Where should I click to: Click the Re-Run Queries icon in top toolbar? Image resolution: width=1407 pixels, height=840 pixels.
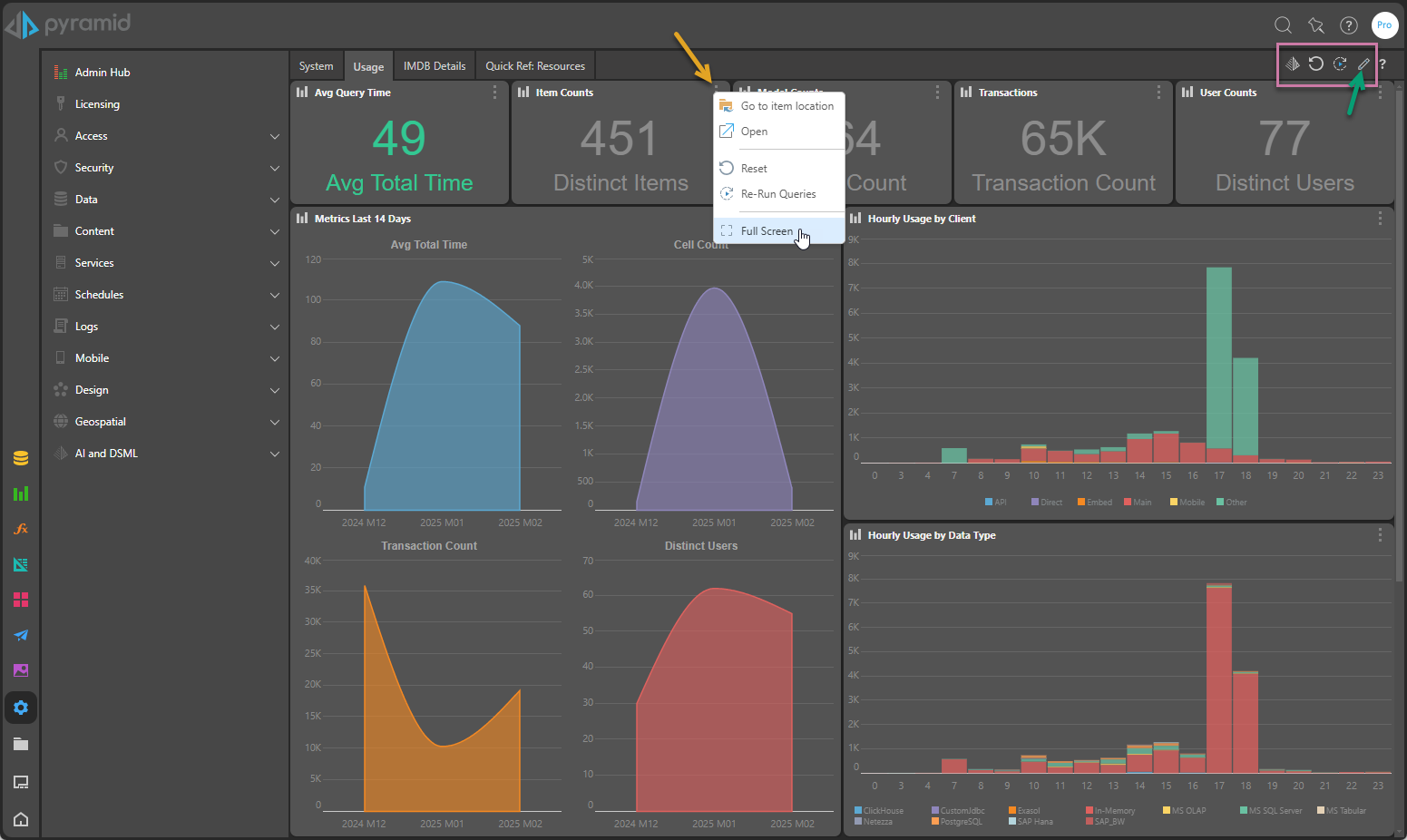pos(1339,63)
